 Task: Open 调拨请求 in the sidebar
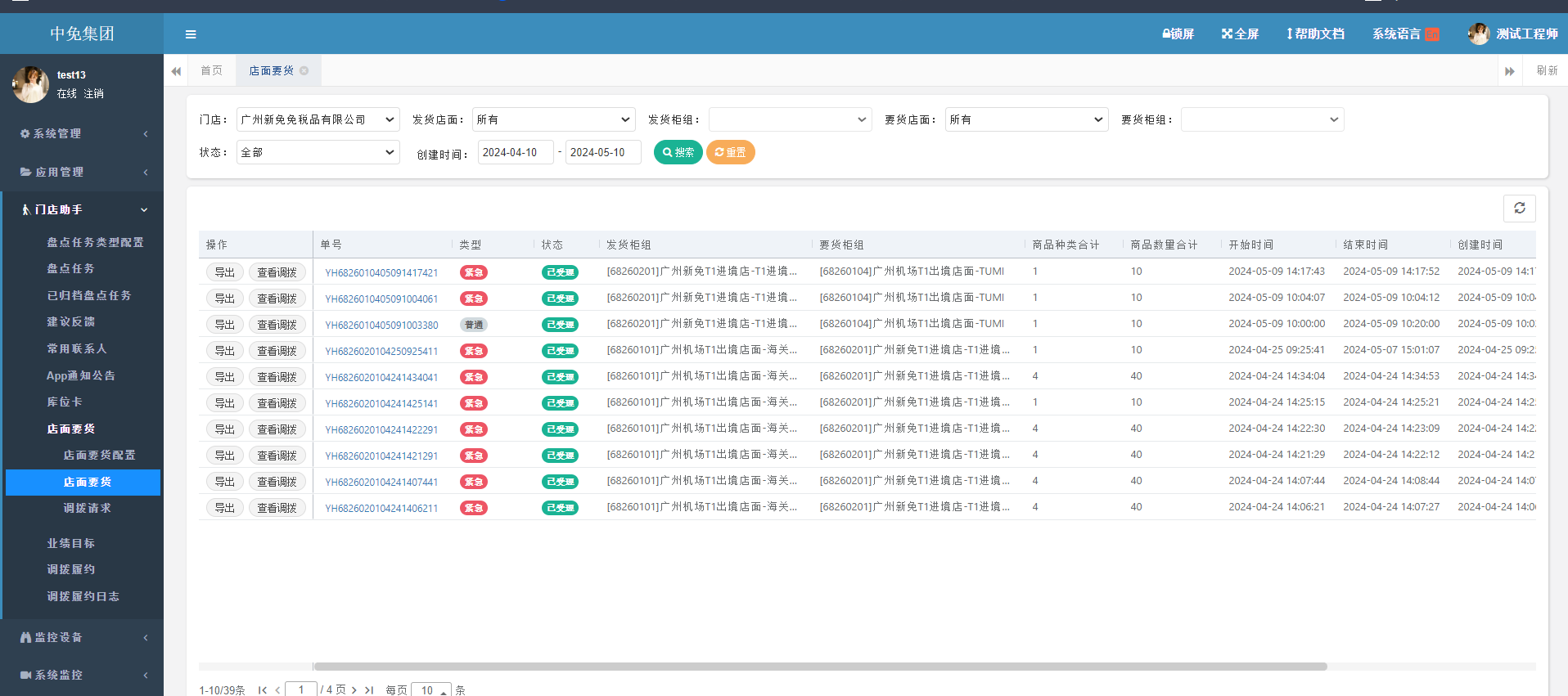pos(87,509)
